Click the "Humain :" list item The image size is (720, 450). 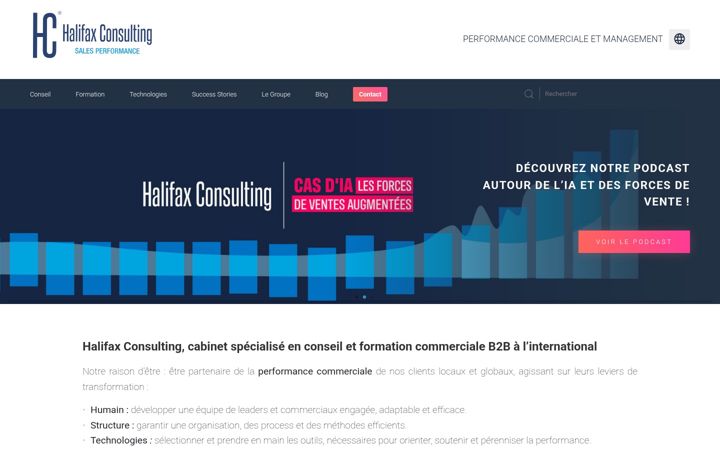pyautogui.click(x=277, y=410)
